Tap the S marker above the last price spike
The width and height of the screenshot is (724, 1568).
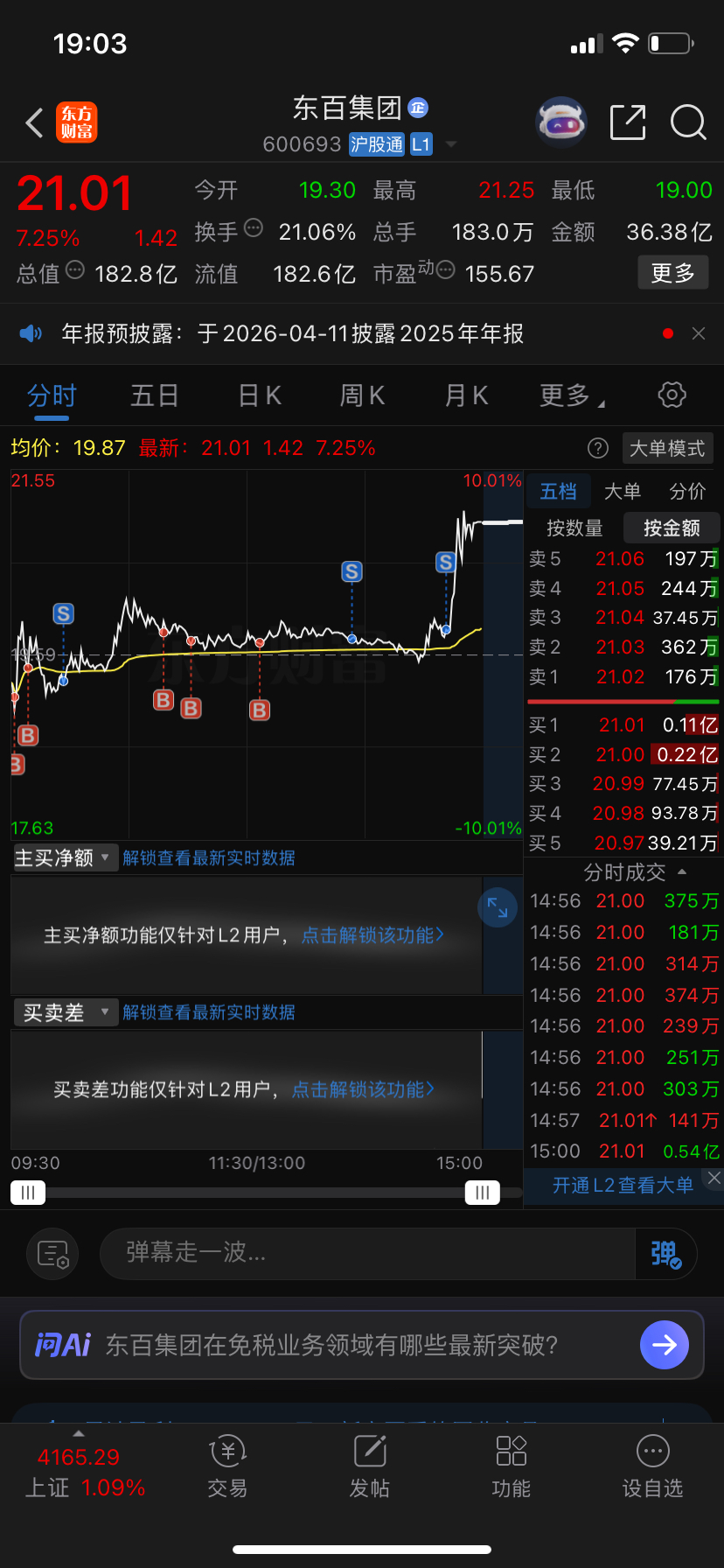pyautogui.click(x=446, y=563)
